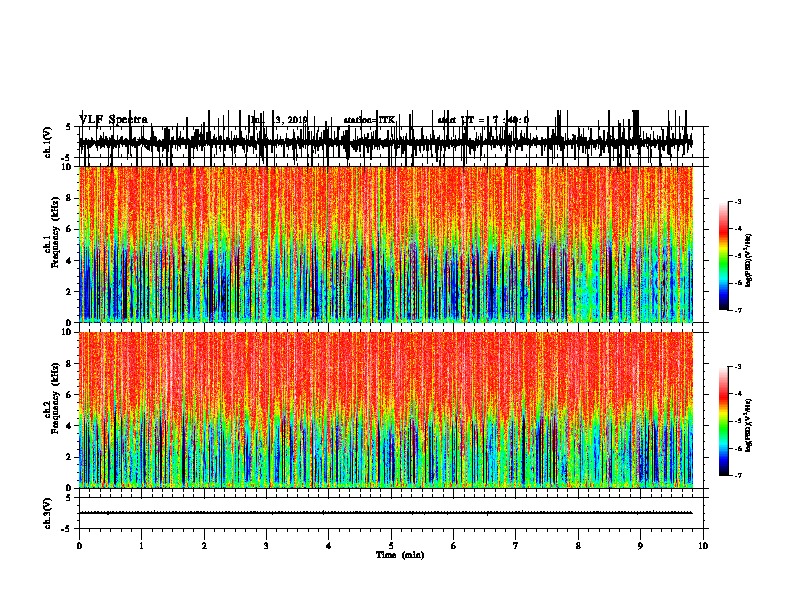Click the flat ch.3 waveform trace
792x612 pixels.
[385, 513]
